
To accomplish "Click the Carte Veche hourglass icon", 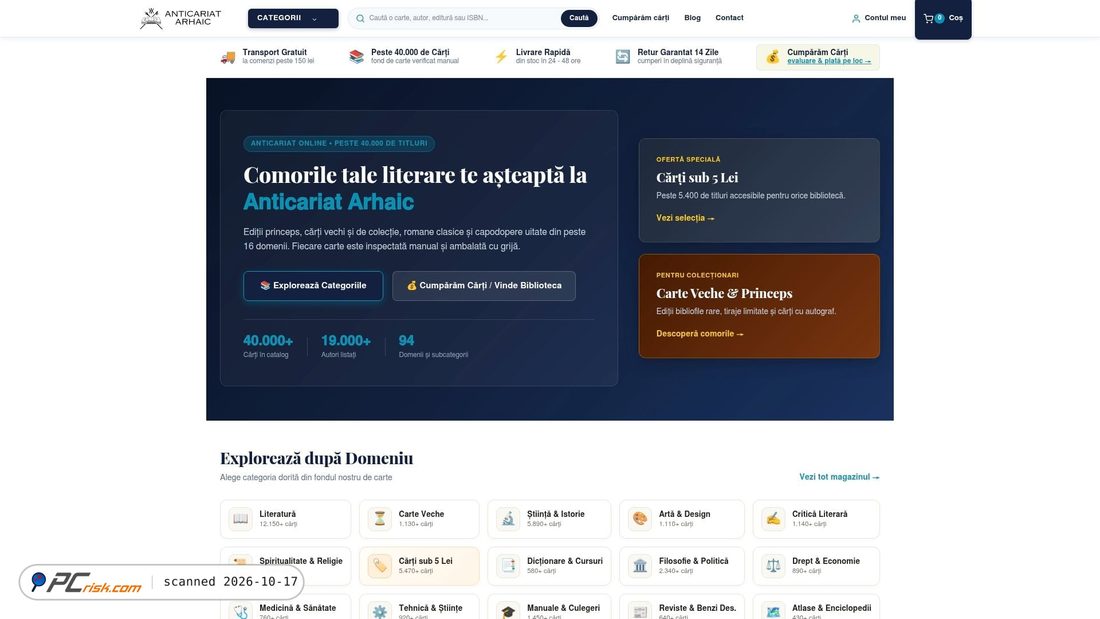I will pyautogui.click(x=380, y=519).
